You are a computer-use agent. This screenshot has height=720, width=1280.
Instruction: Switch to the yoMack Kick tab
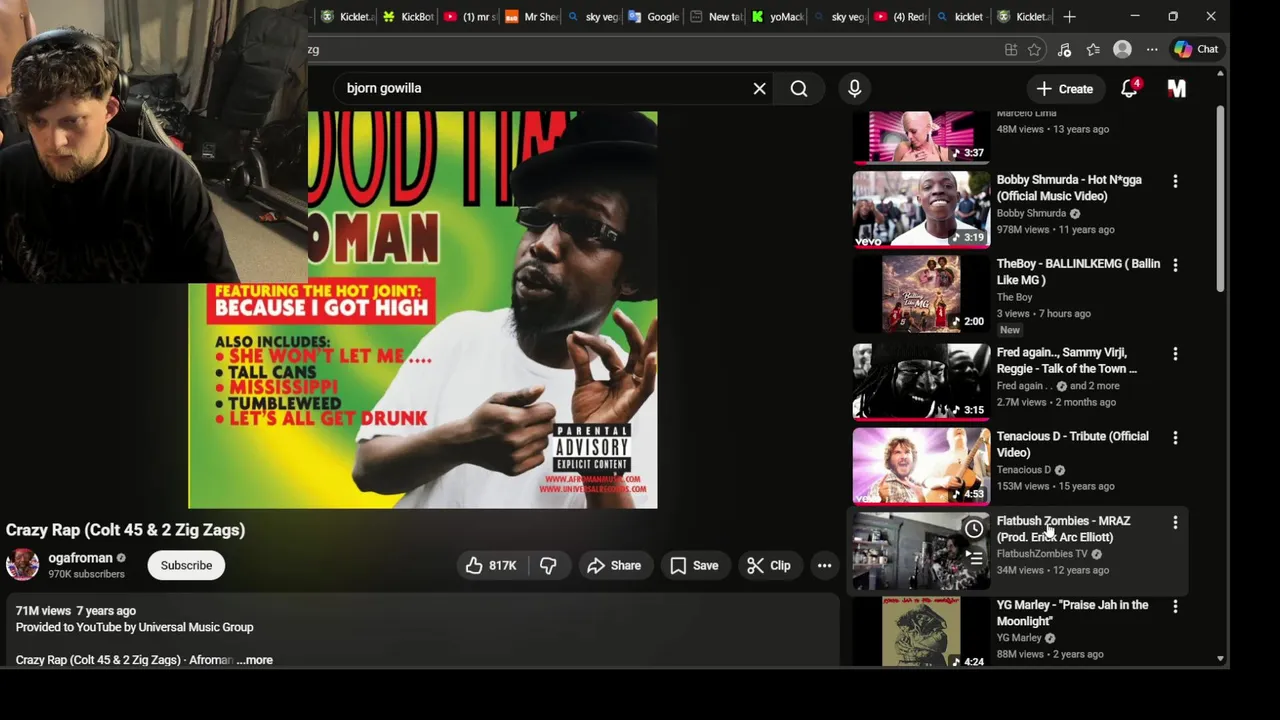(777, 17)
